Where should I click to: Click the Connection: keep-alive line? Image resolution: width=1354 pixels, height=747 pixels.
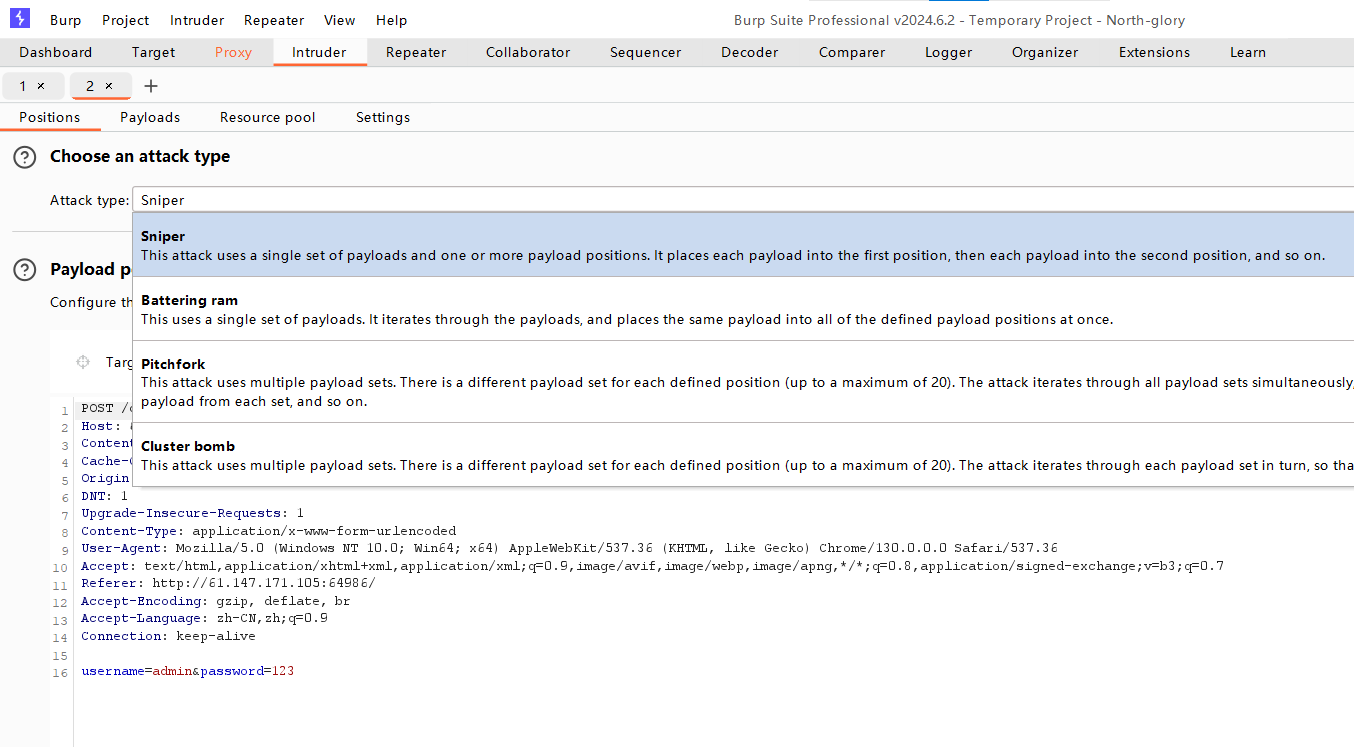[x=168, y=636]
